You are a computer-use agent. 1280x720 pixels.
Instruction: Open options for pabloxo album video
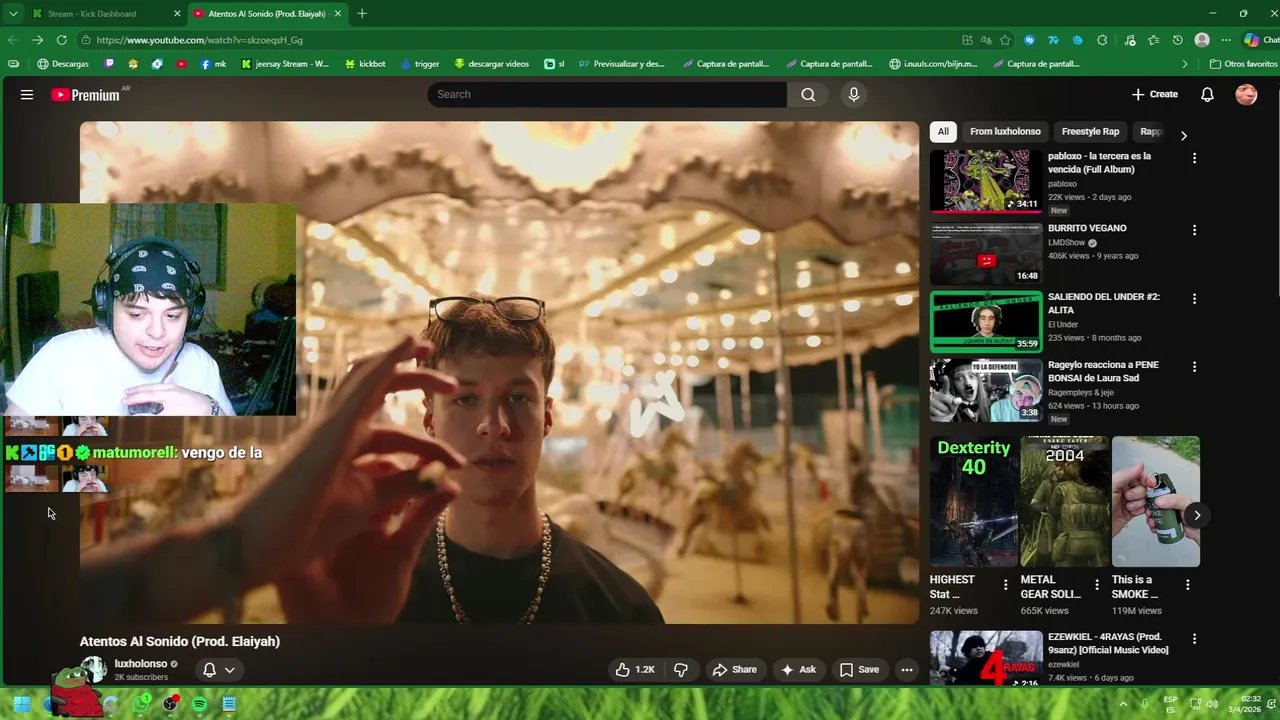point(1194,158)
